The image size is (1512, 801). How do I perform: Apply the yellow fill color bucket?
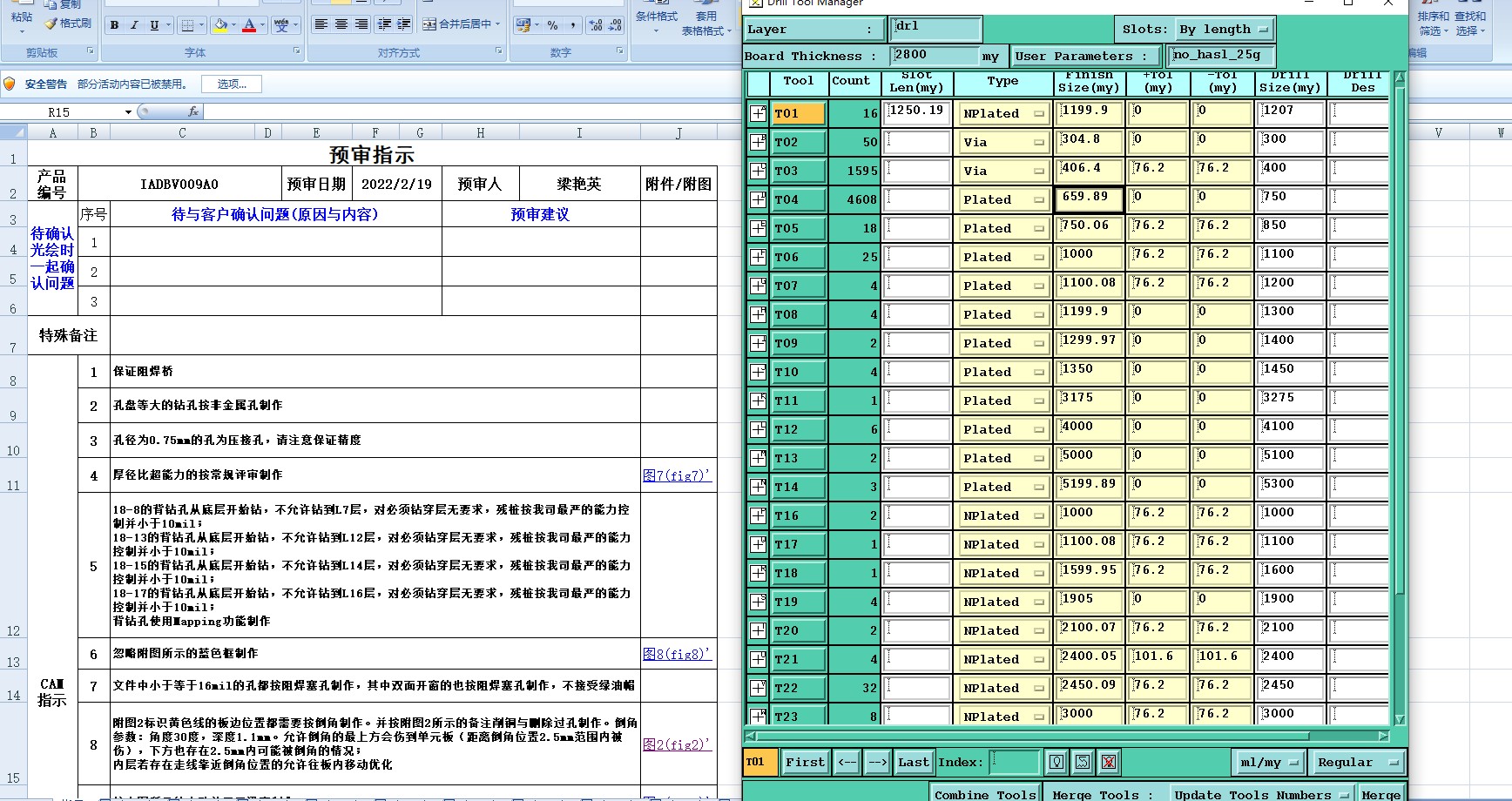[220, 25]
